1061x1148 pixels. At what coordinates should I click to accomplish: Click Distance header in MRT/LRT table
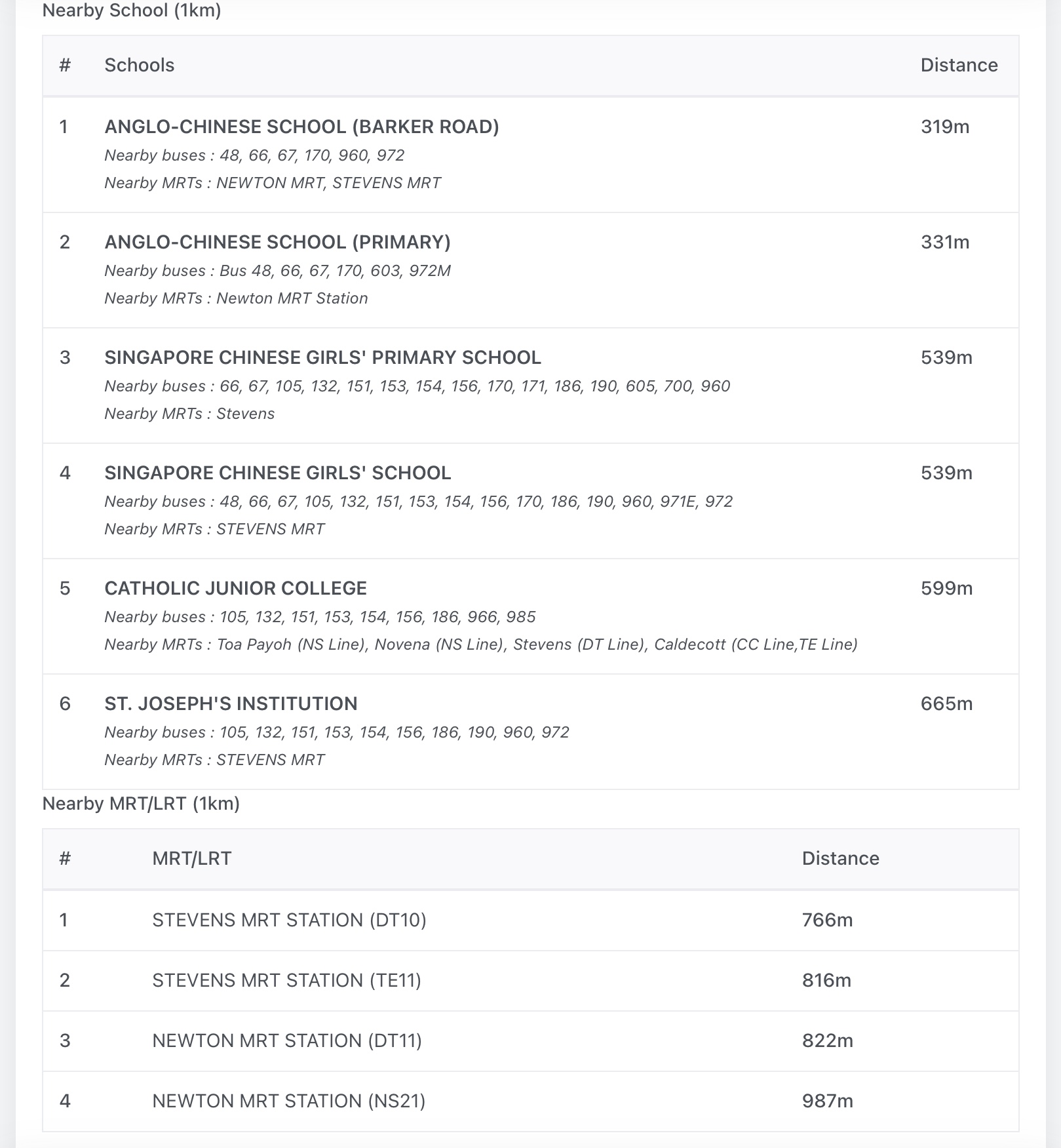(x=840, y=858)
